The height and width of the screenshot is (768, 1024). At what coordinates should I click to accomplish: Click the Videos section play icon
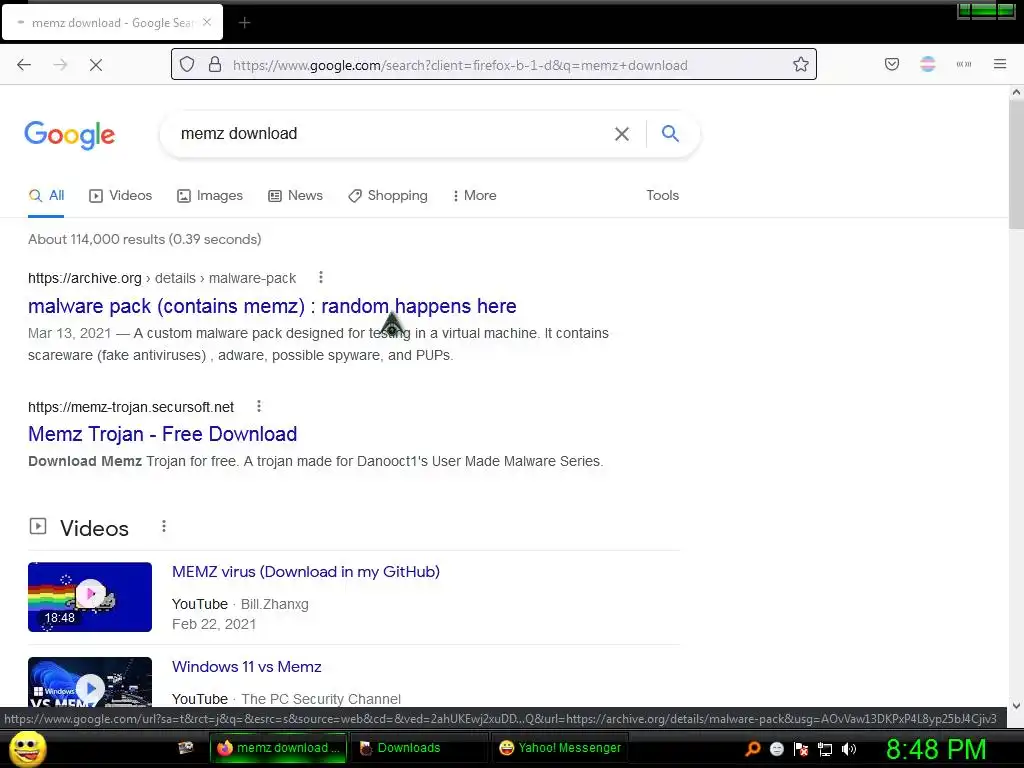(x=38, y=526)
